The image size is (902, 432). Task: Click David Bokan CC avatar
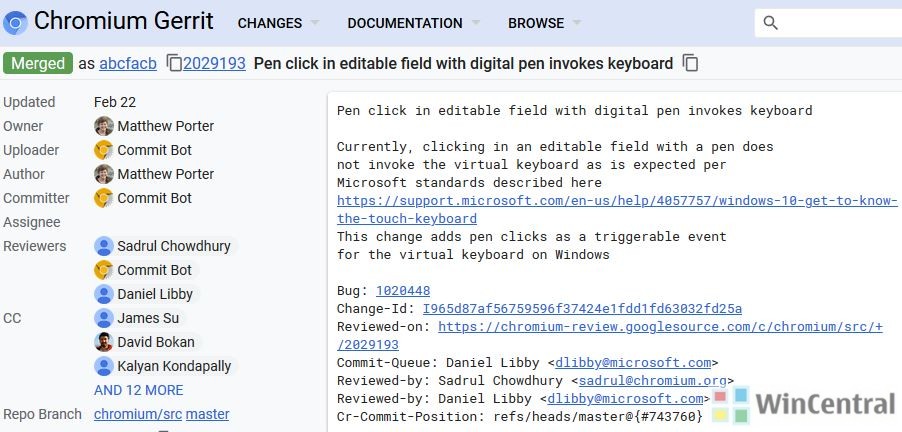(103, 342)
